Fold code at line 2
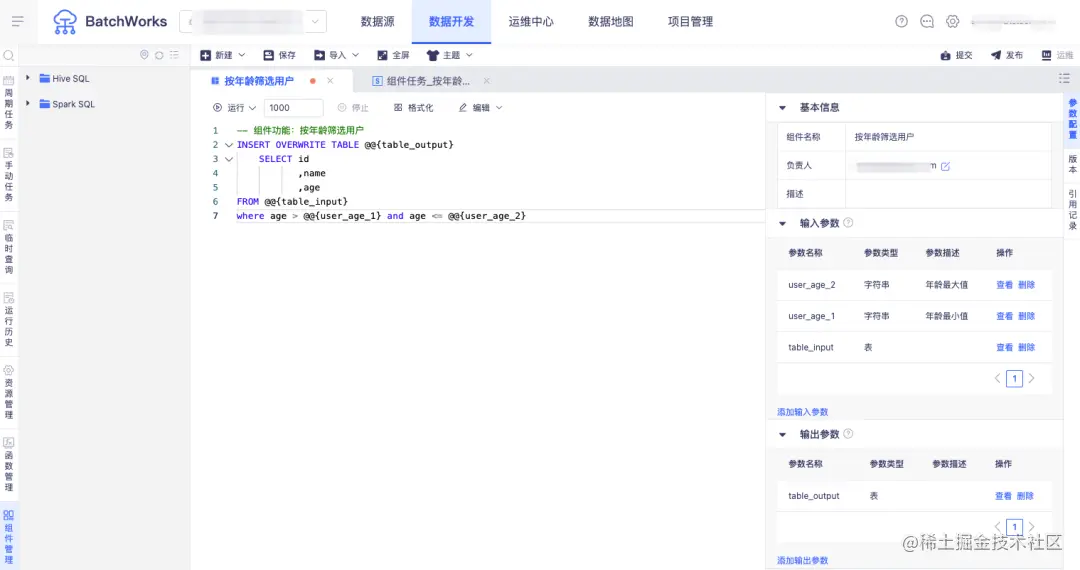Screen dimensions: 1080x570 (229, 145)
